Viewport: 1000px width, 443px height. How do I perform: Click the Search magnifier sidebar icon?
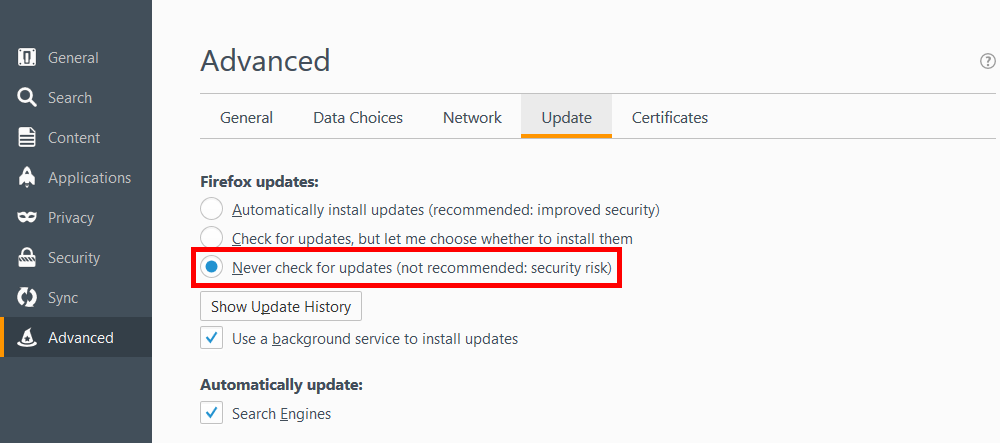click(28, 98)
